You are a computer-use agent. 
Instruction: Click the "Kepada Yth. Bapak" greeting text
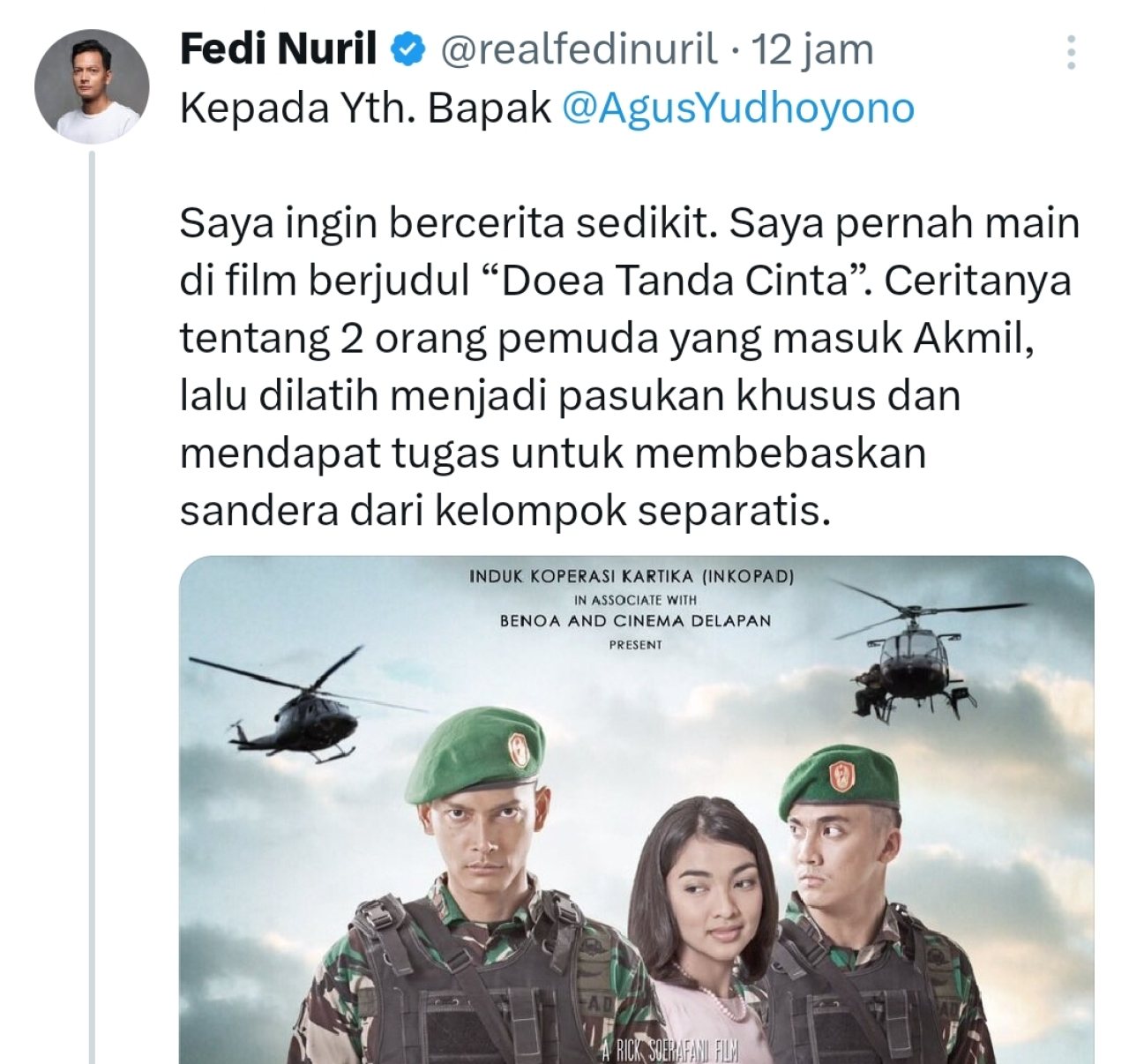(365, 109)
